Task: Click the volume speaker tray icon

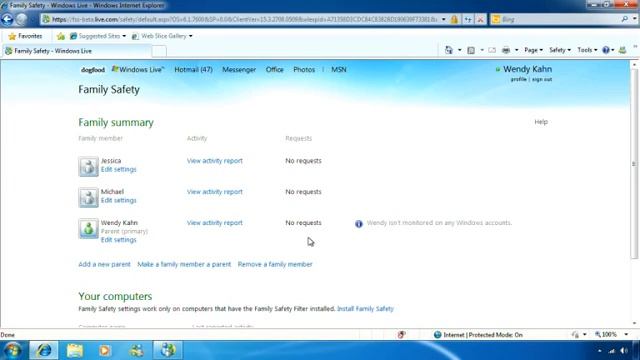Action: pyautogui.click(x=624, y=351)
